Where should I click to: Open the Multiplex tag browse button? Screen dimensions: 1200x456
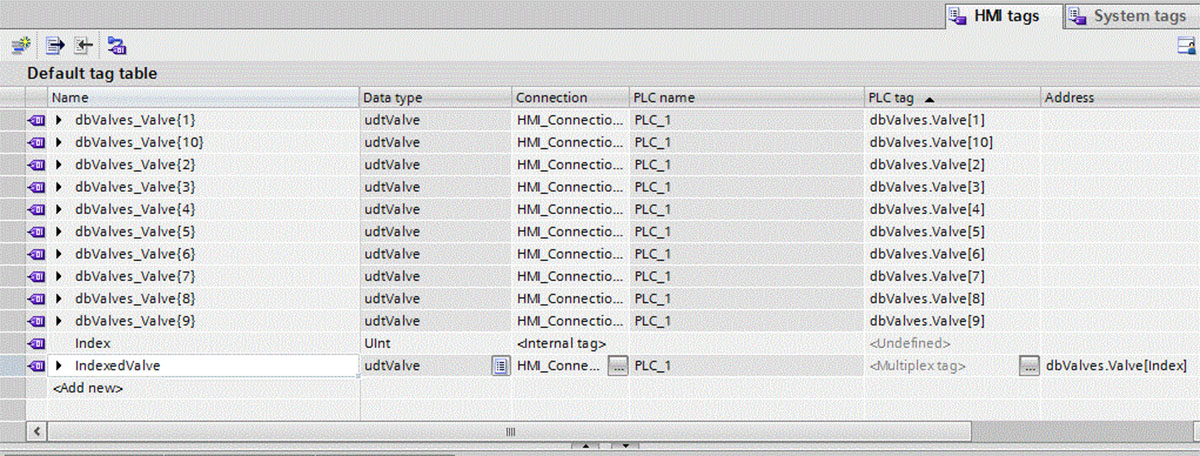click(1029, 366)
